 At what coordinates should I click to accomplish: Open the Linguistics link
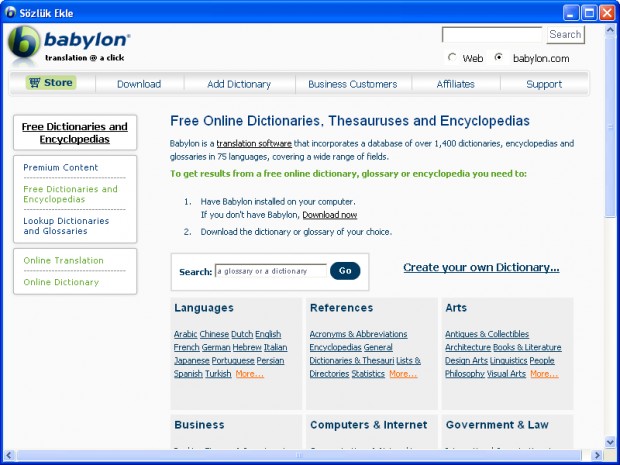click(x=508, y=361)
